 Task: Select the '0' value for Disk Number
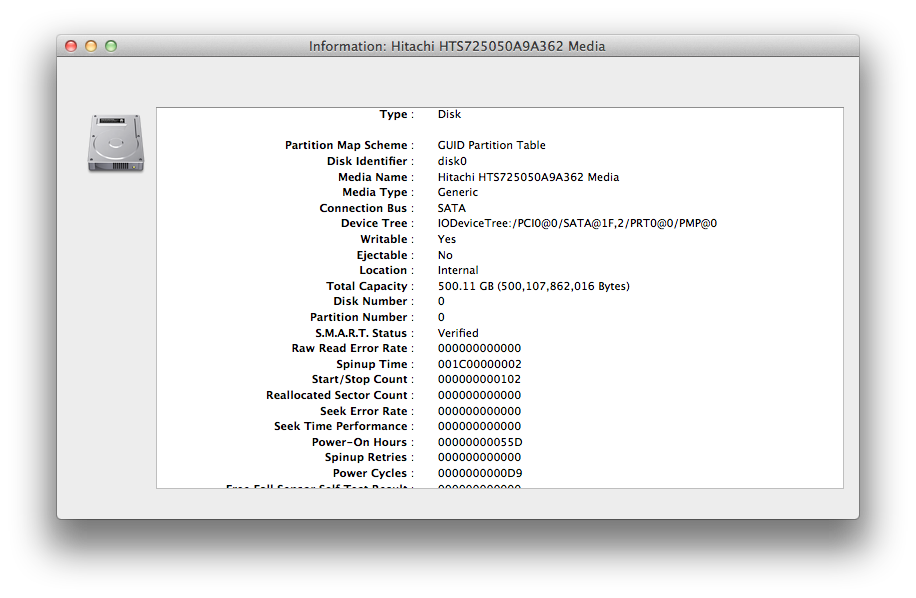pyautogui.click(x=441, y=301)
